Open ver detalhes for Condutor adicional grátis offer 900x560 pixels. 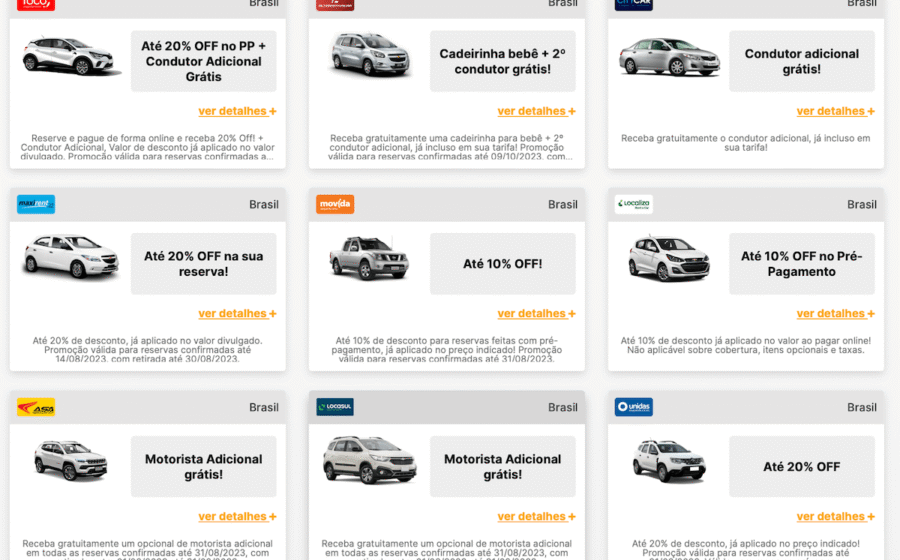click(835, 111)
